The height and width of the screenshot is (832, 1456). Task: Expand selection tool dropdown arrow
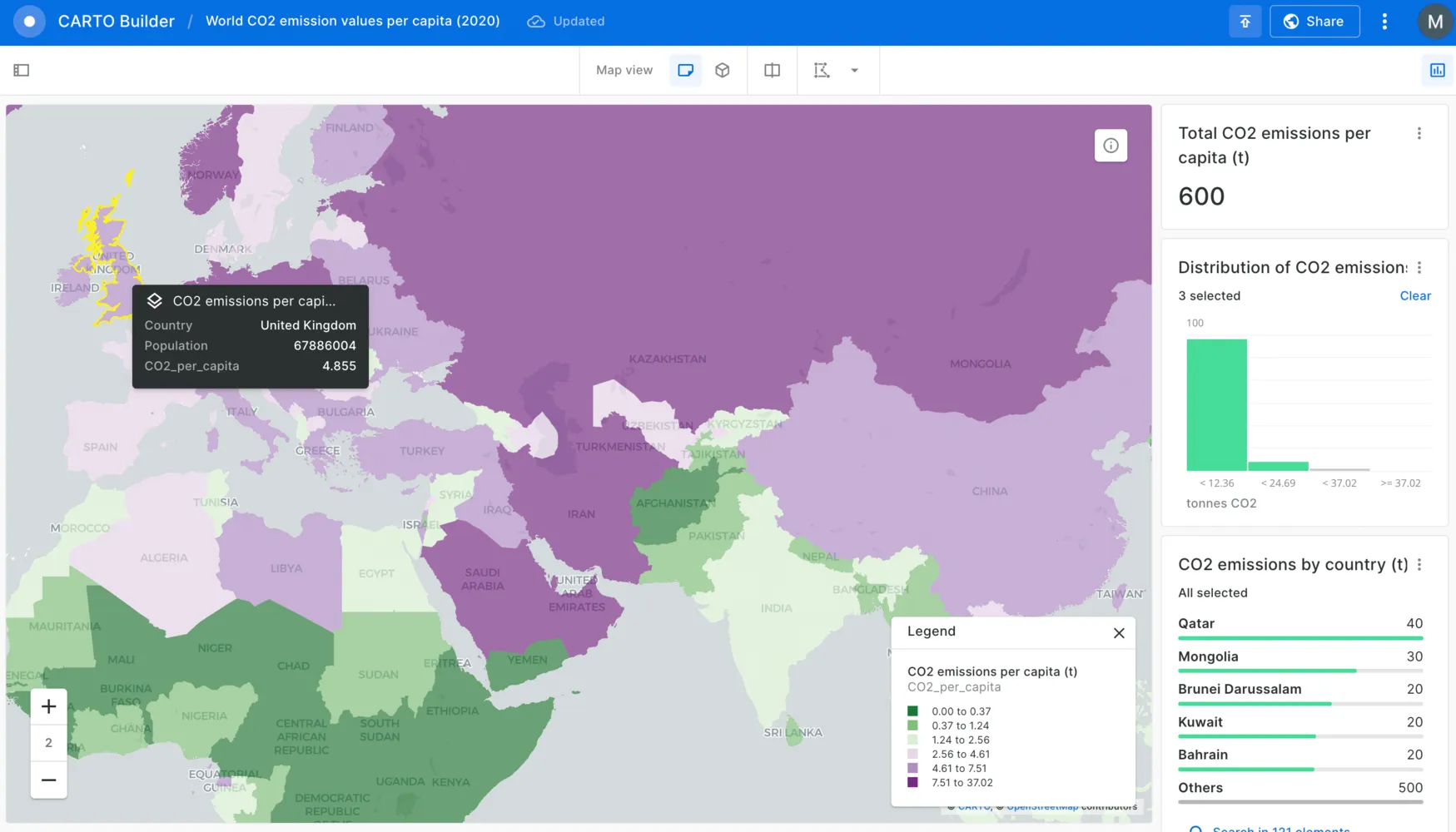click(854, 71)
